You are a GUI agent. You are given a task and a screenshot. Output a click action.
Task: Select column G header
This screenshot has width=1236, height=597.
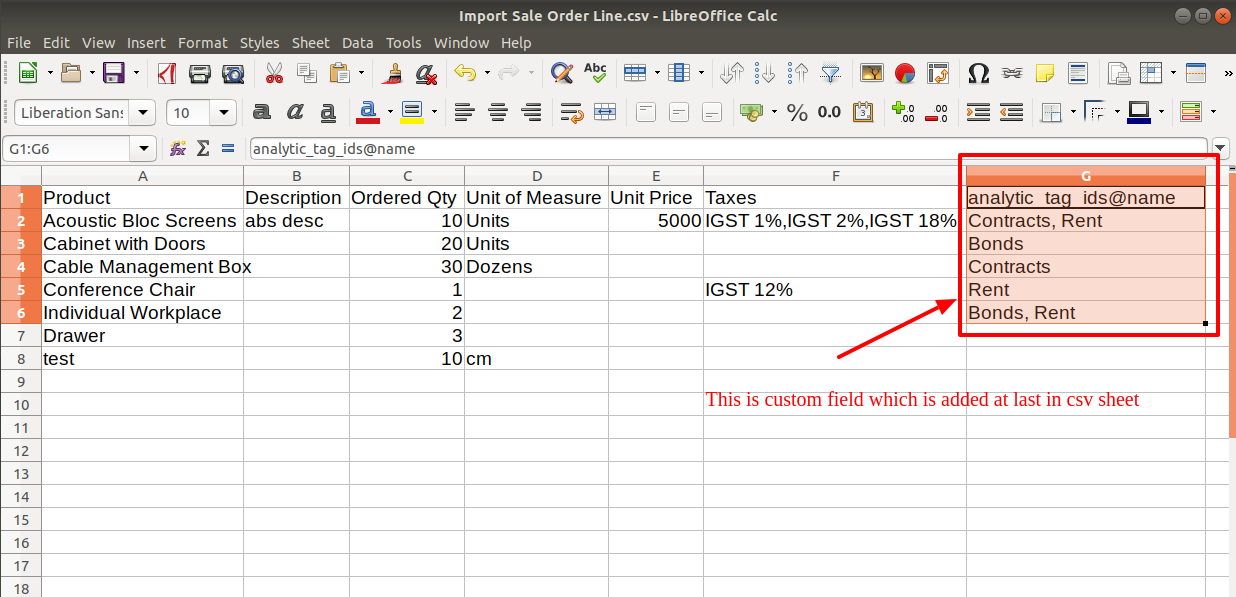[x=1085, y=176]
